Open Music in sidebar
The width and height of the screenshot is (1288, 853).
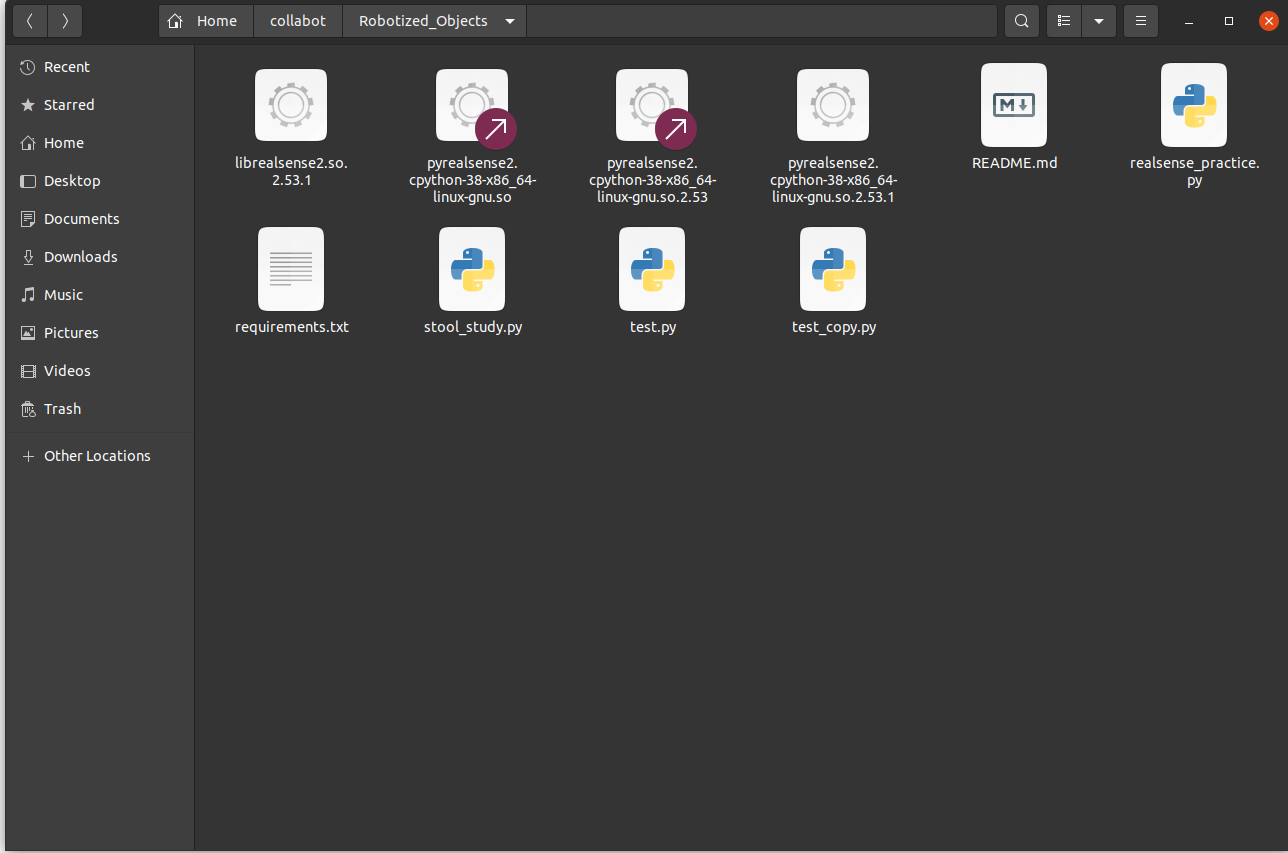coord(100,295)
